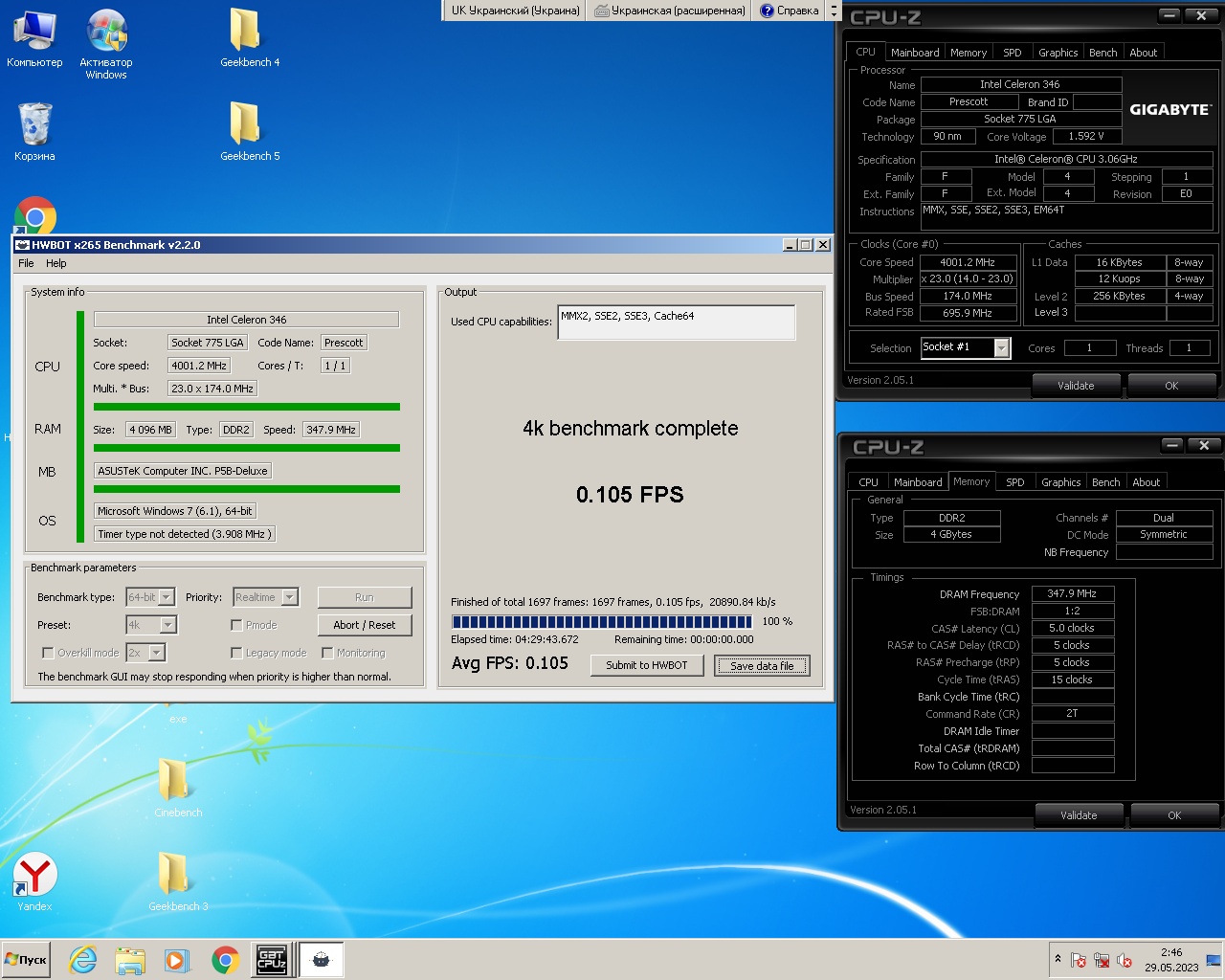This screenshot has height=980, width=1225.
Task: Click the Submit to HWBOT button
Action: [x=647, y=665]
